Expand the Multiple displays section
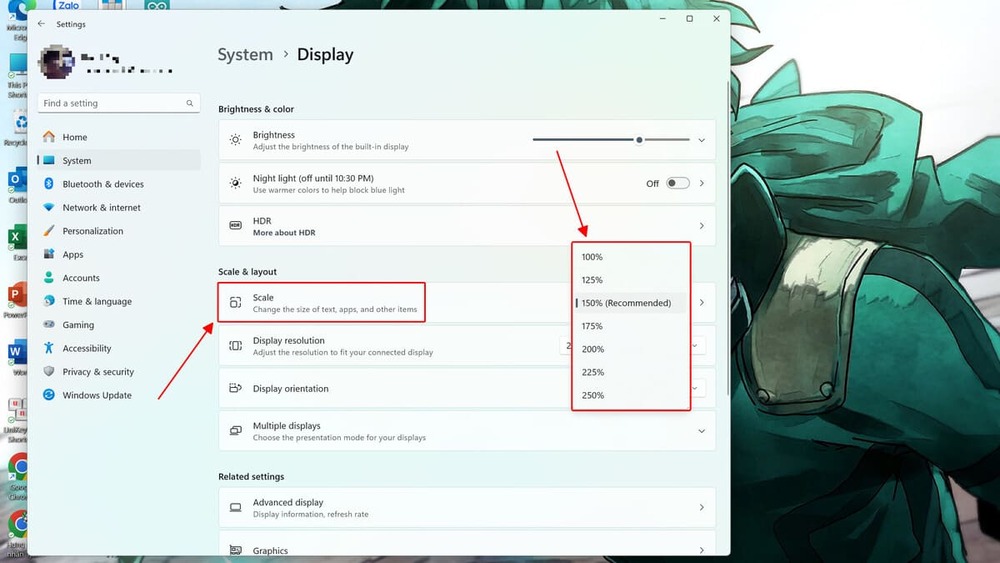Viewport: 1000px width, 563px height. tap(701, 431)
